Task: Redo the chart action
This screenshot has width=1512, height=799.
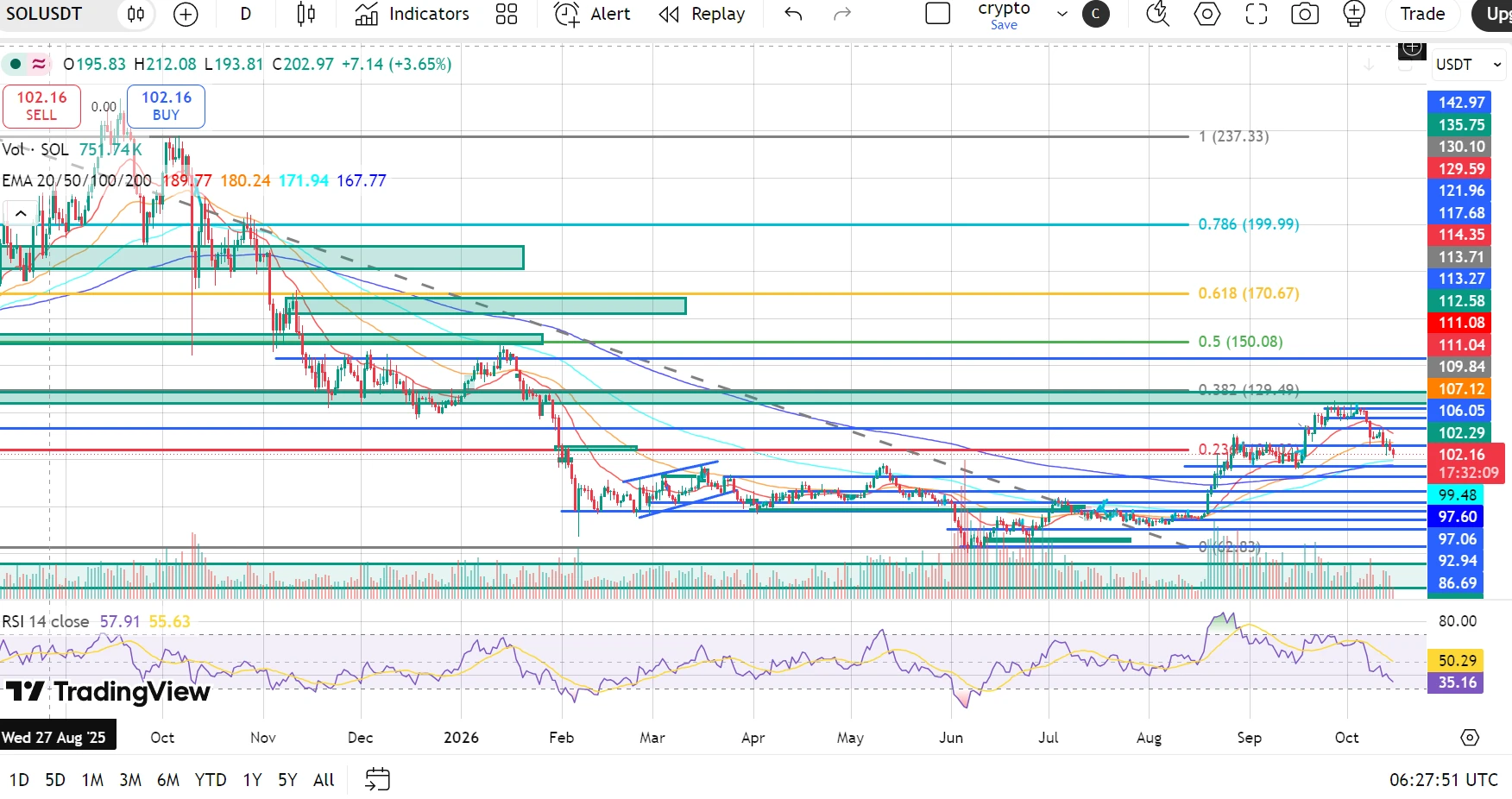Action: click(842, 14)
